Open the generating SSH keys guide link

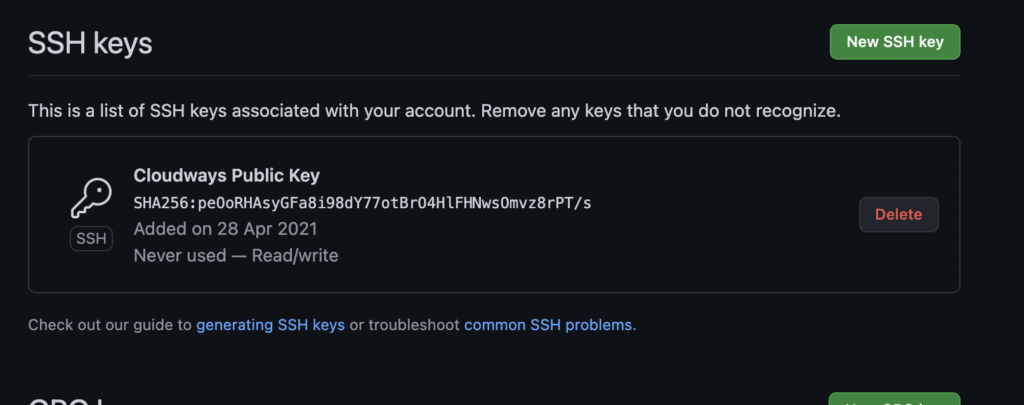[x=270, y=325]
